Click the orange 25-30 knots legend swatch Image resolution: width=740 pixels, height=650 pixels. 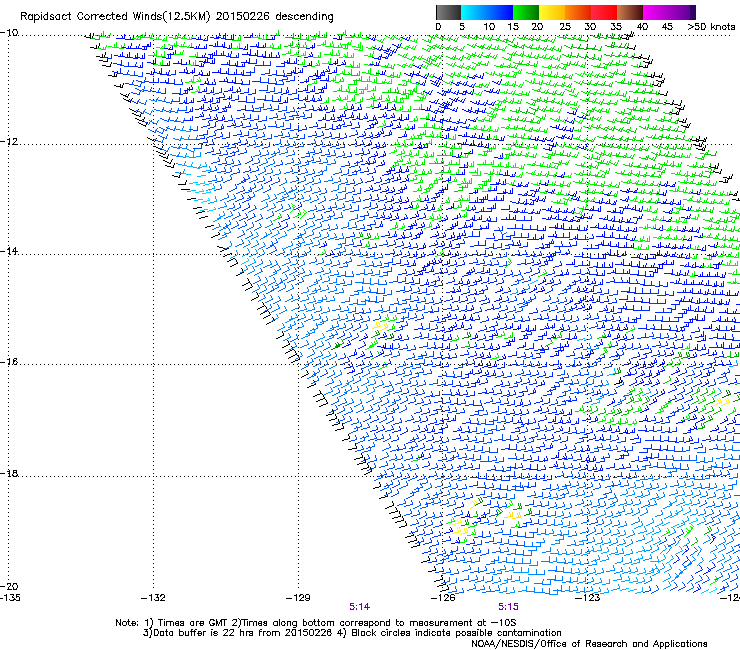pos(578,12)
